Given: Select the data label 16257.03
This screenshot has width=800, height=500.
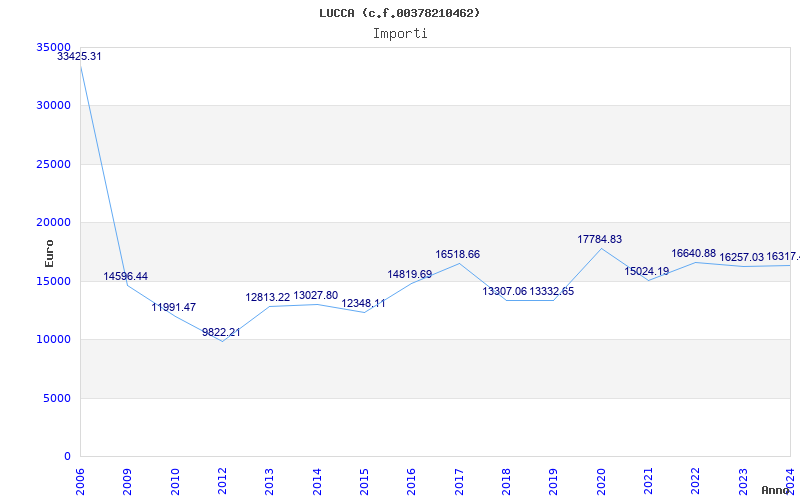Looking at the screenshot, I should [741, 258].
